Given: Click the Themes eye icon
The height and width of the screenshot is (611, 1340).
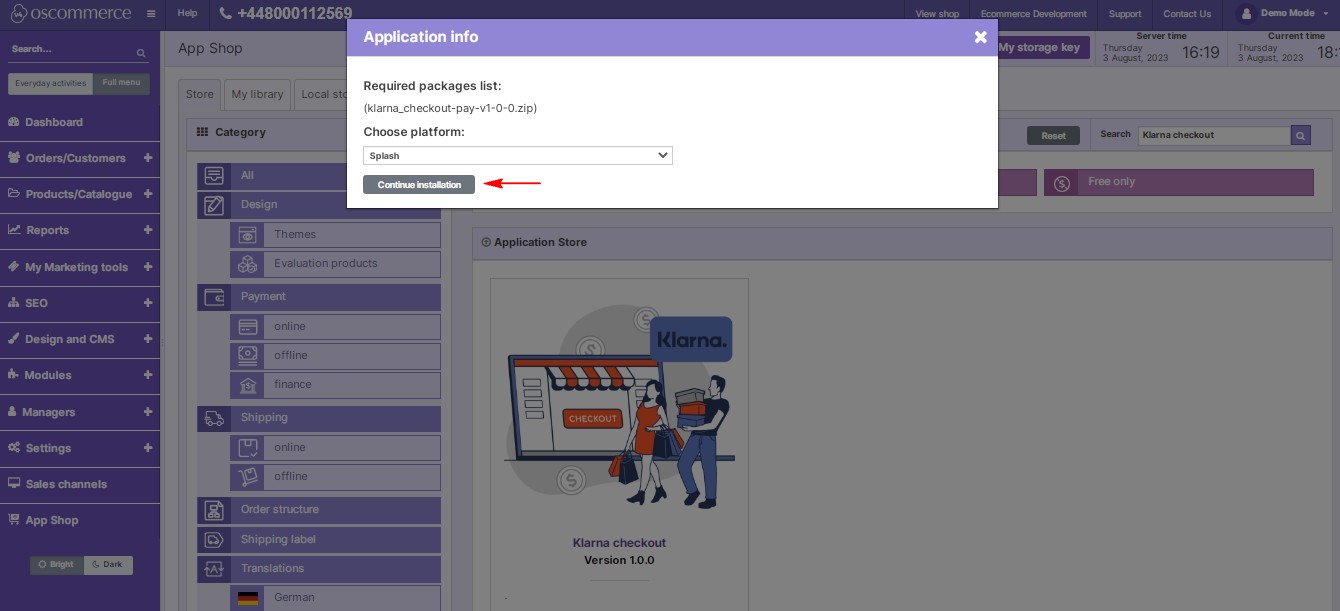Looking at the screenshot, I should point(247,235).
